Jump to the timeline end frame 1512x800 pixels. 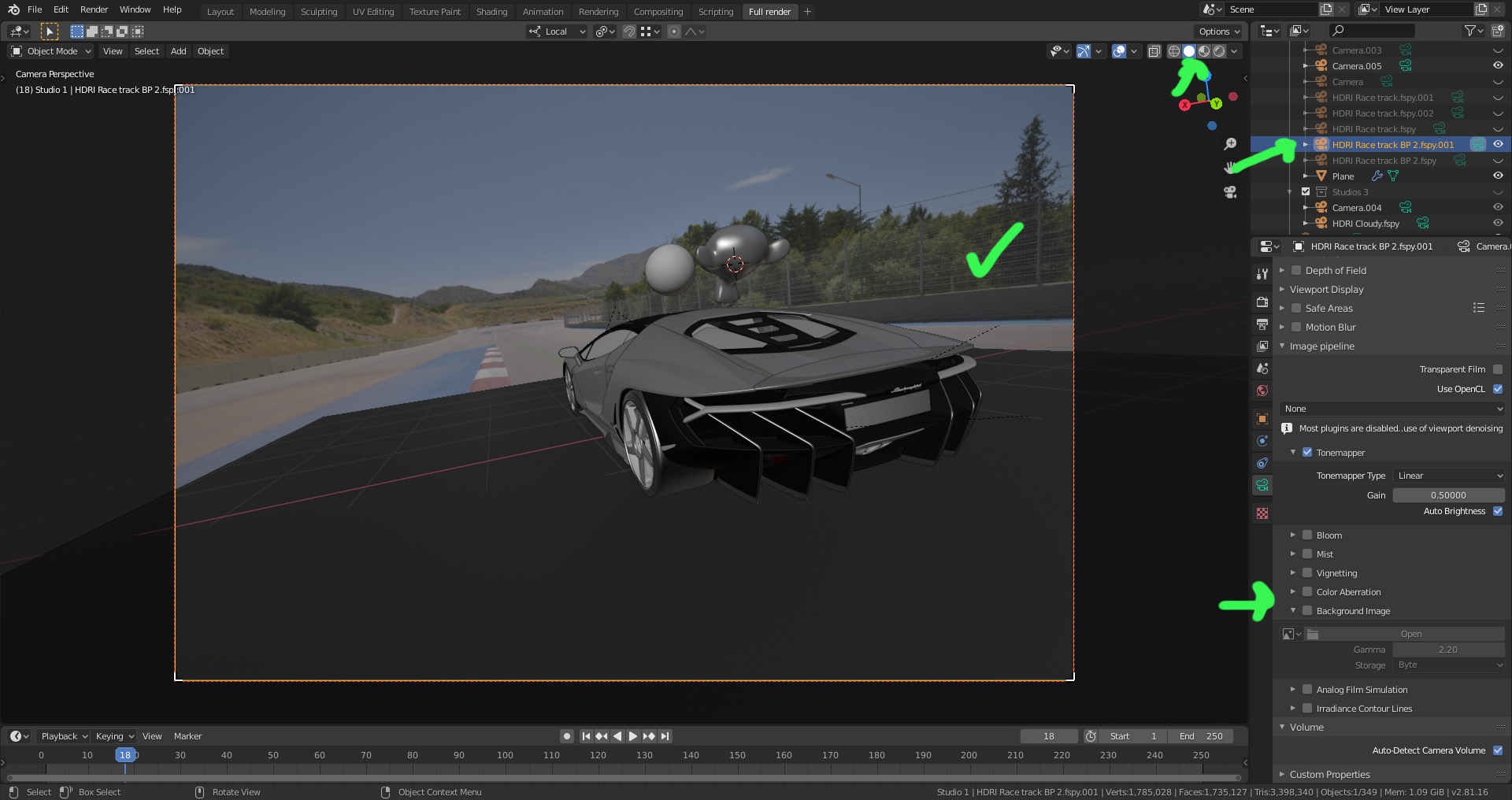(x=665, y=736)
